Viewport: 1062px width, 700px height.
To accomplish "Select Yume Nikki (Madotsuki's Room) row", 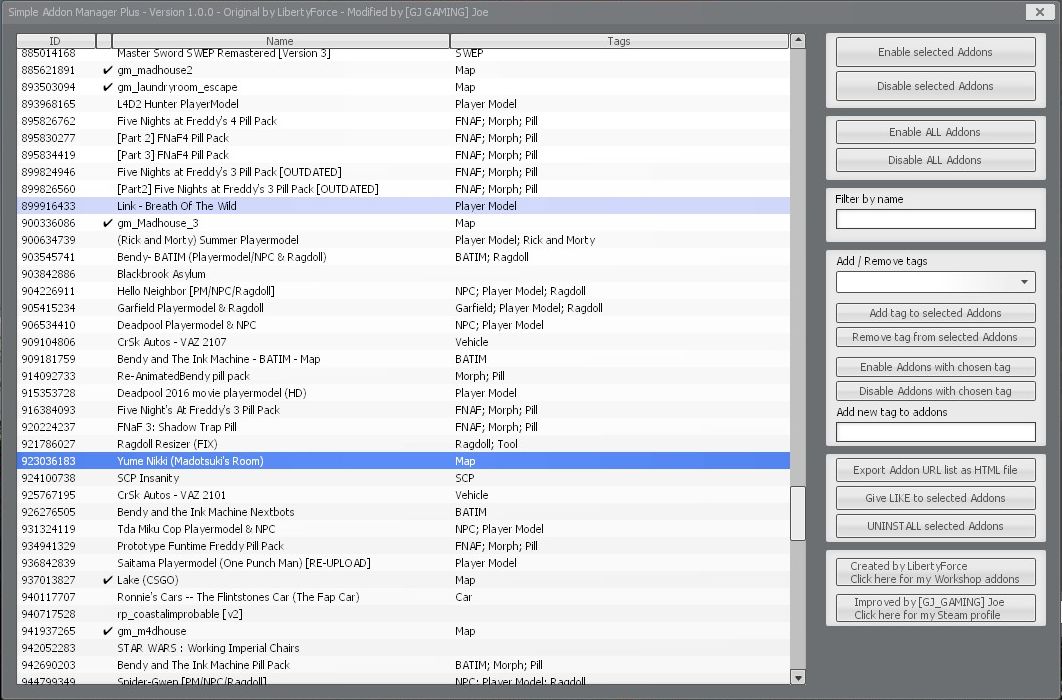I will coord(403,461).
